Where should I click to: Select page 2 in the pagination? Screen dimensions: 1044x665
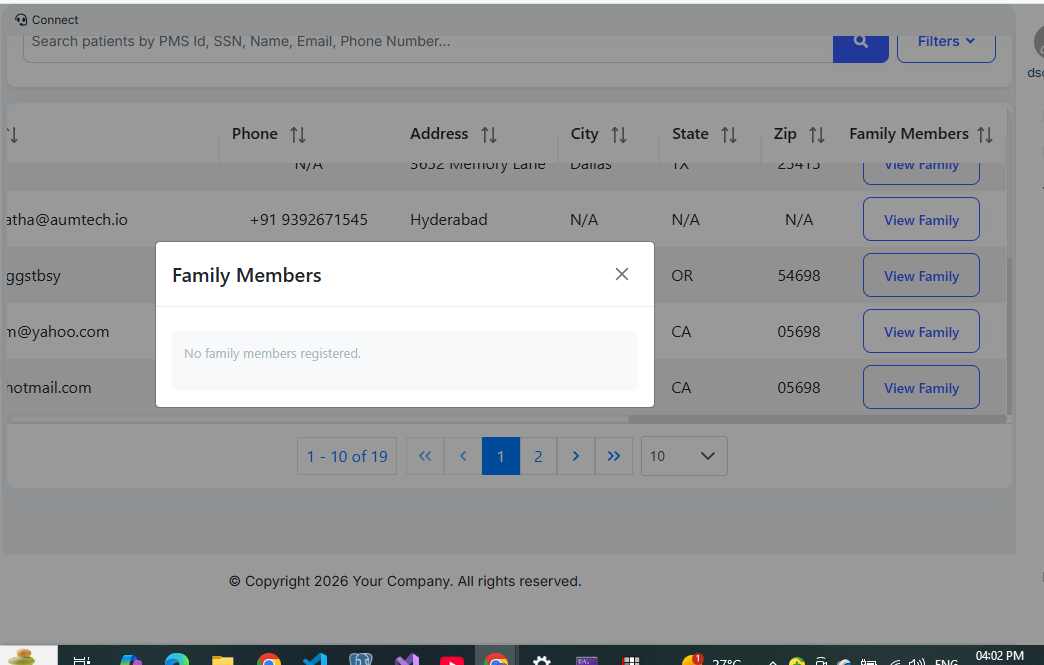(538, 456)
